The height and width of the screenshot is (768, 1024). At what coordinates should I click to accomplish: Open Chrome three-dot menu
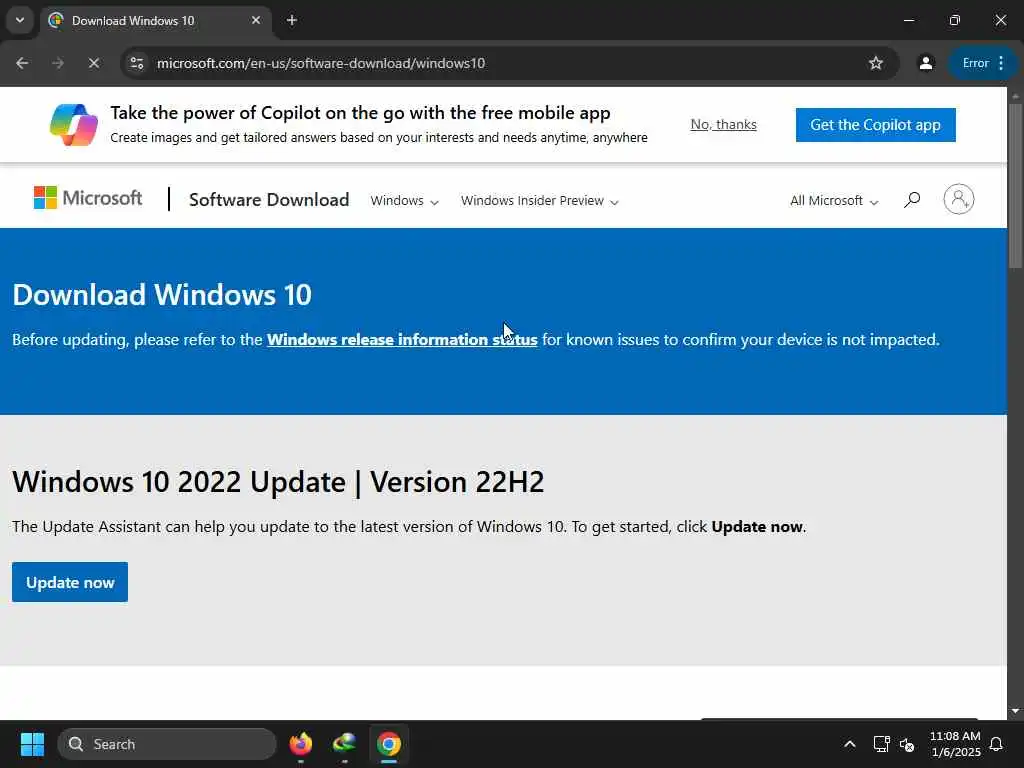point(1001,63)
